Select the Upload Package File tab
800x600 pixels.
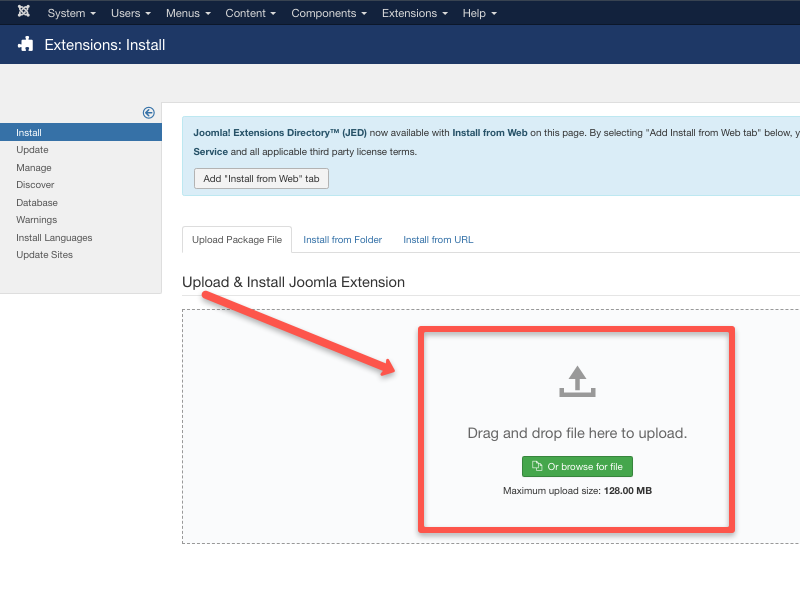click(x=237, y=240)
